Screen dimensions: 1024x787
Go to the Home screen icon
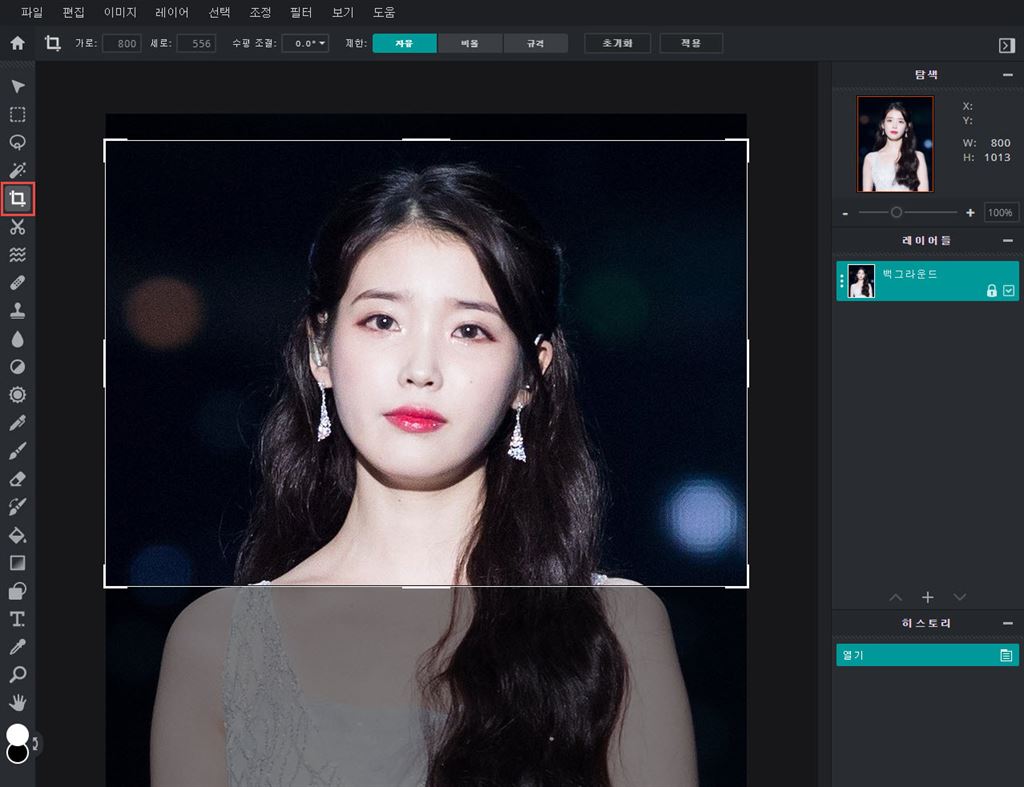tap(18, 43)
